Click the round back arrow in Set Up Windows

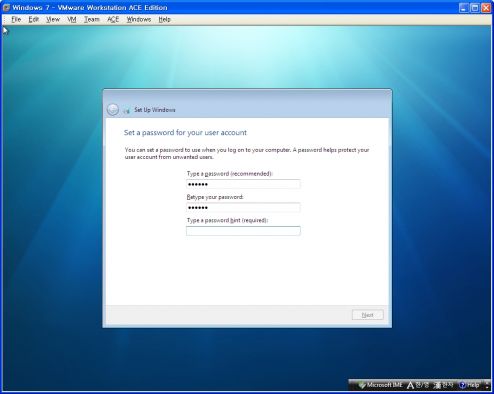(113, 110)
